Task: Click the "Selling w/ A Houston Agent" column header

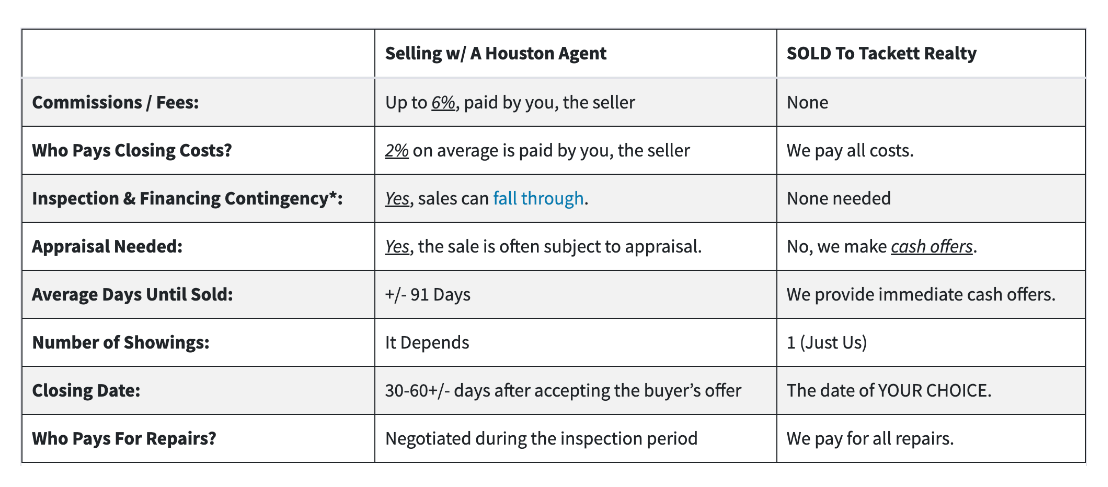Action: (495, 53)
